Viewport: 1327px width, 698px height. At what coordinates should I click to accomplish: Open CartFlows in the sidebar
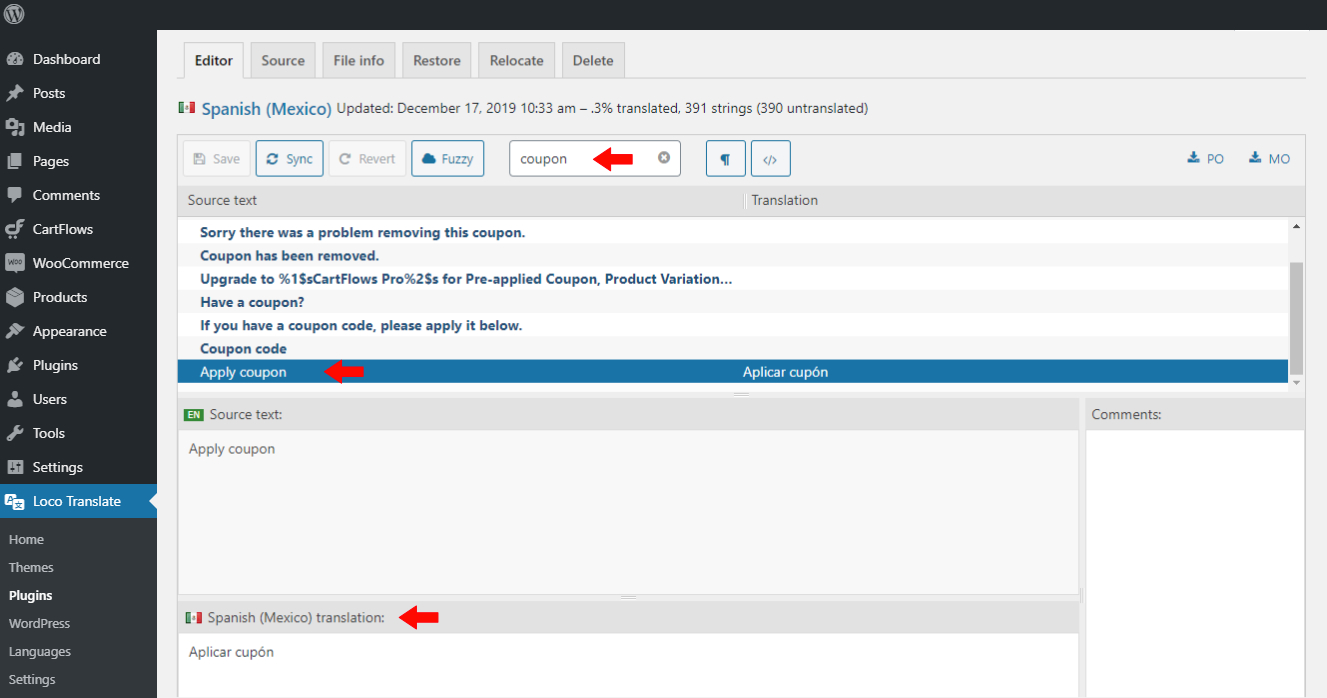62,229
